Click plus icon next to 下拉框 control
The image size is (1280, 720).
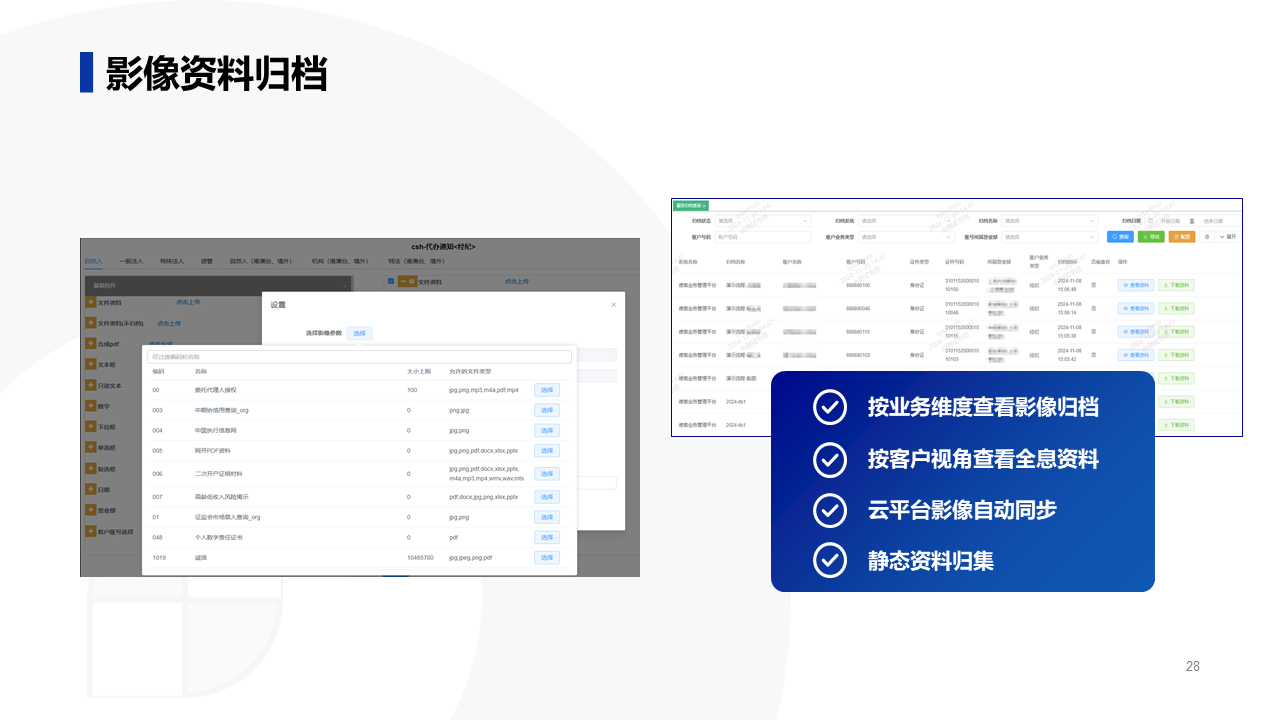[x=91, y=427]
